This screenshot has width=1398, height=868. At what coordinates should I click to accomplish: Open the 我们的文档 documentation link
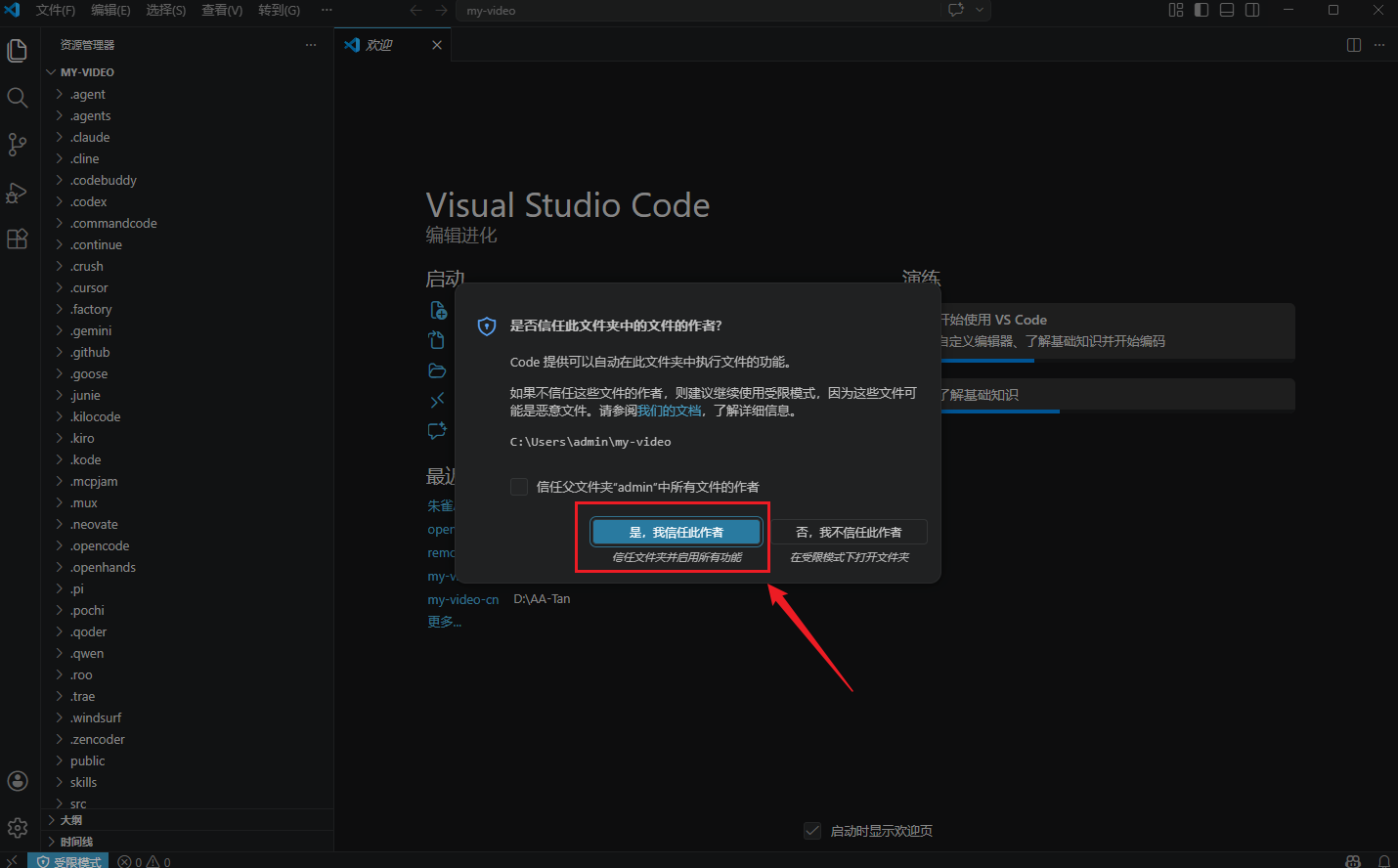click(669, 411)
